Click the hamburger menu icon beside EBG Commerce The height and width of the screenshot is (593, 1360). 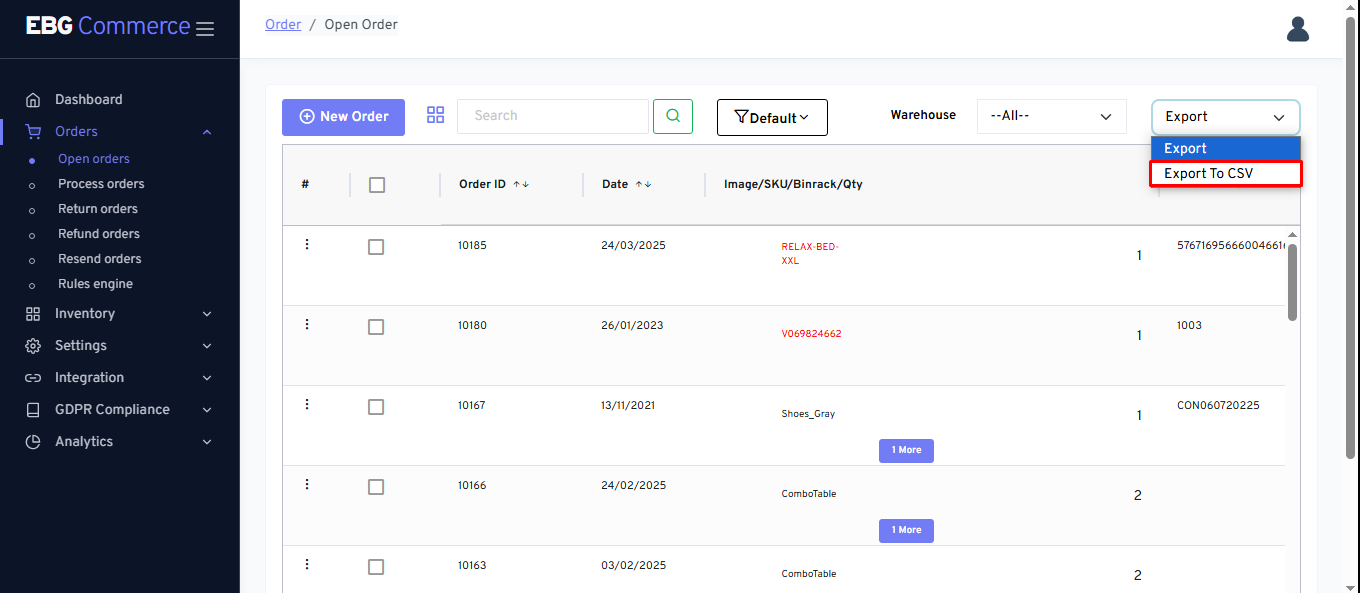coord(205,29)
